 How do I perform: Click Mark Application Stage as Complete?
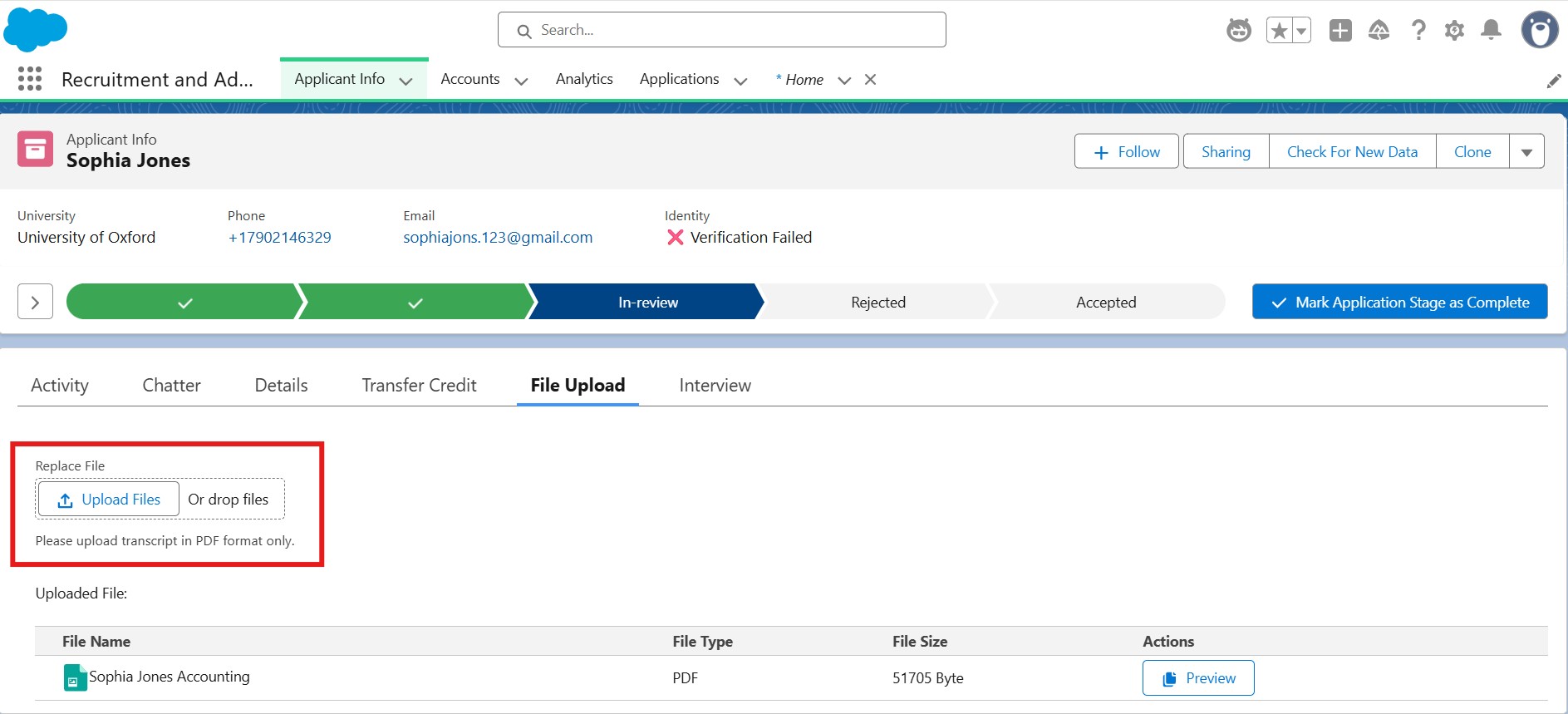(x=1399, y=302)
